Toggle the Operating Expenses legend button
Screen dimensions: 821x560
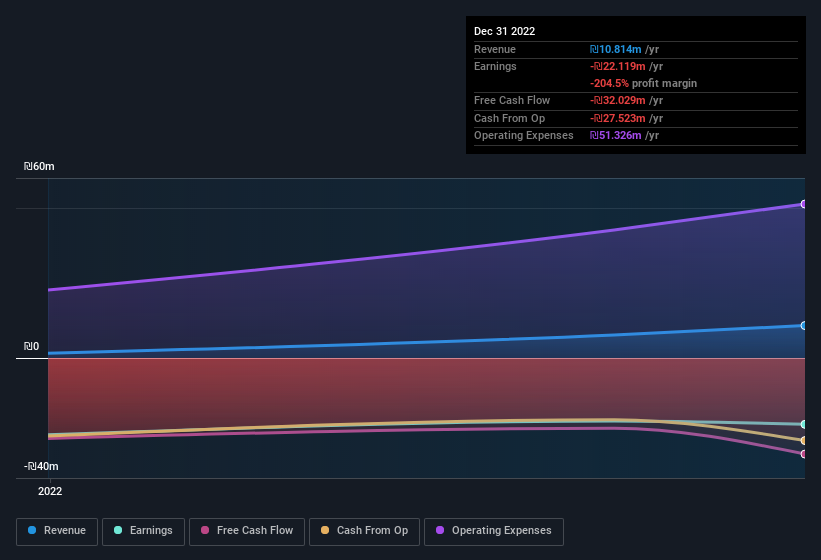[x=494, y=532]
